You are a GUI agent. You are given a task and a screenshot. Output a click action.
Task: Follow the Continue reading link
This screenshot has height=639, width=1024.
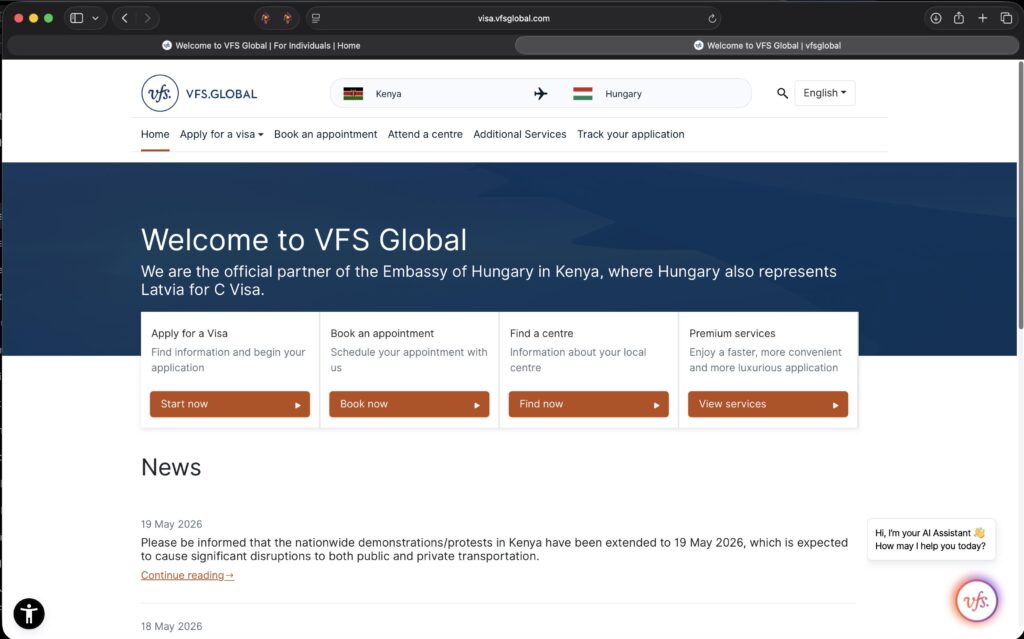[x=187, y=575]
